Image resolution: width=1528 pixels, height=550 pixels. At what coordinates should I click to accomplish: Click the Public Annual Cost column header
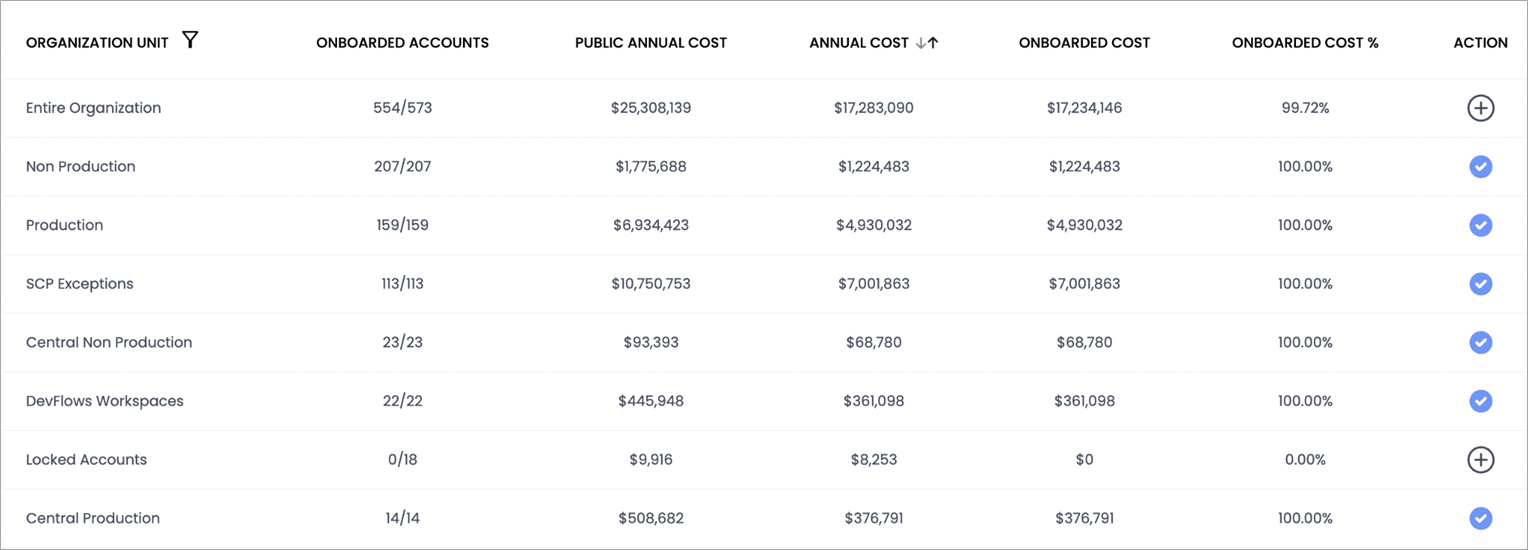tap(651, 43)
